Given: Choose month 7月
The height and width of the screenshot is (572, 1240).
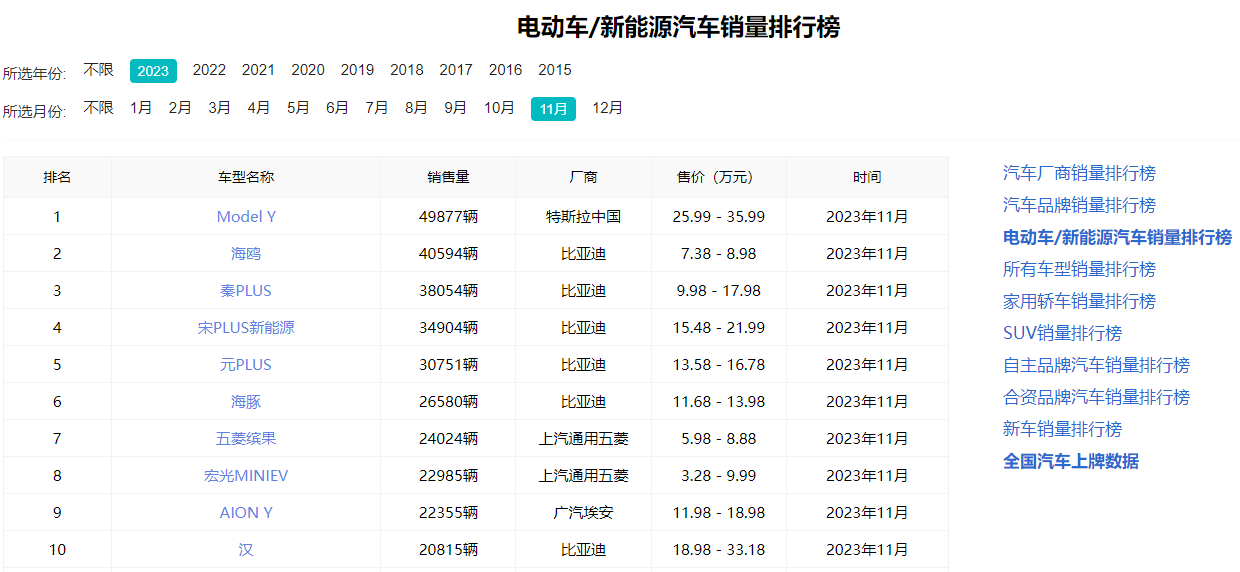Looking at the screenshot, I should (377, 108).
